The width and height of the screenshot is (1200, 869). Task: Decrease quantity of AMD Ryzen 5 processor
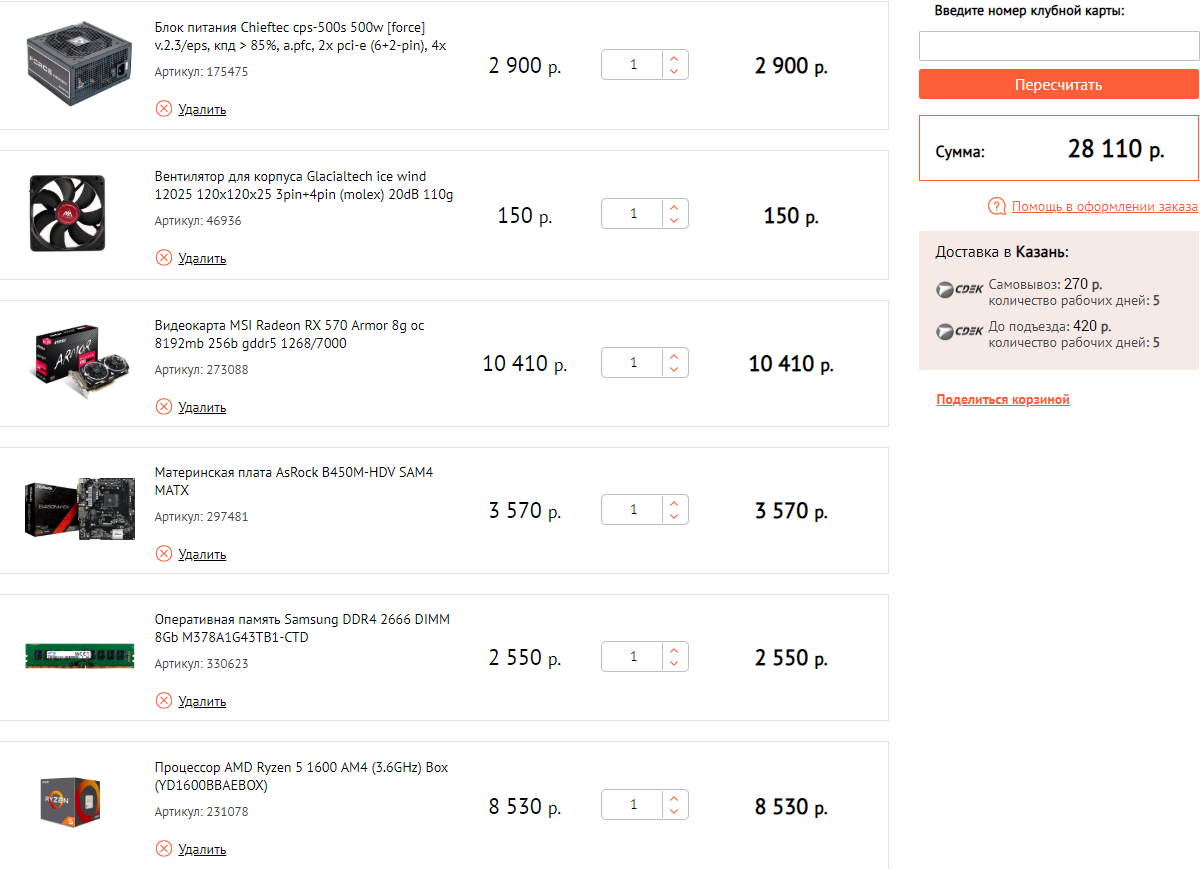point(674,812)
